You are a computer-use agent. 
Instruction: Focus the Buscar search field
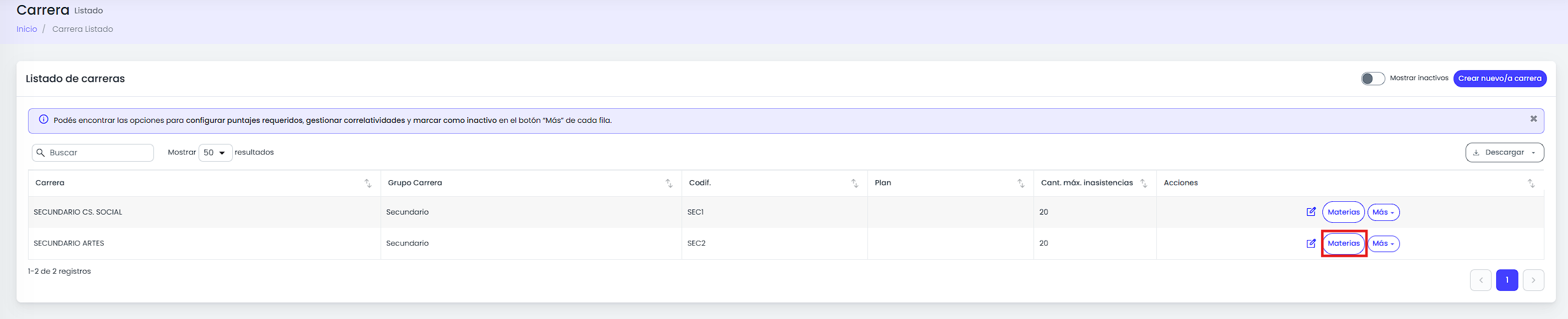pos(93,153)
